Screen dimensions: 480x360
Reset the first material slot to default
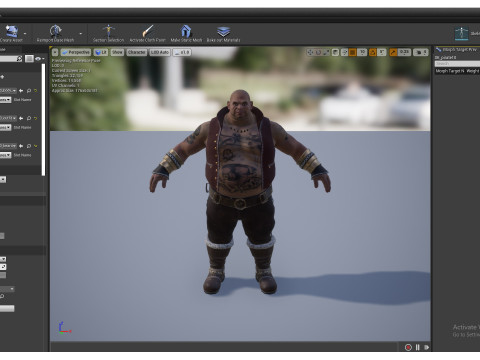pyautogui.click(x=36, y=91)
